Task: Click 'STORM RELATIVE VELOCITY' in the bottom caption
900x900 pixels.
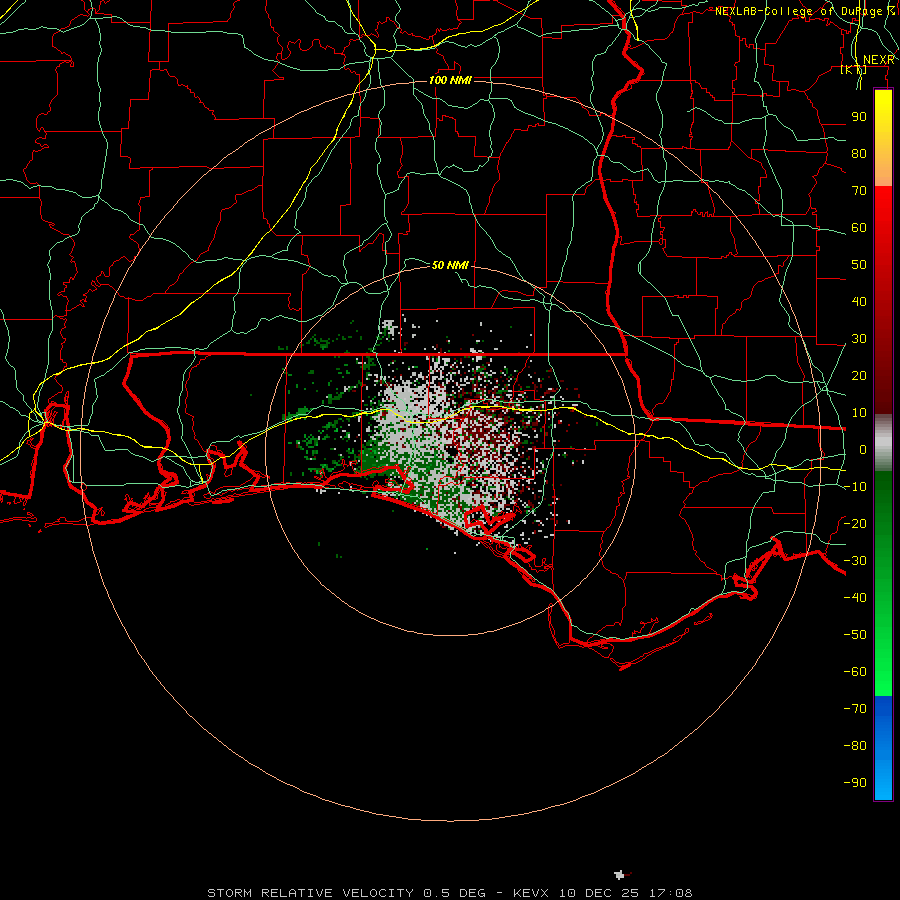Action: pos(310,893)
